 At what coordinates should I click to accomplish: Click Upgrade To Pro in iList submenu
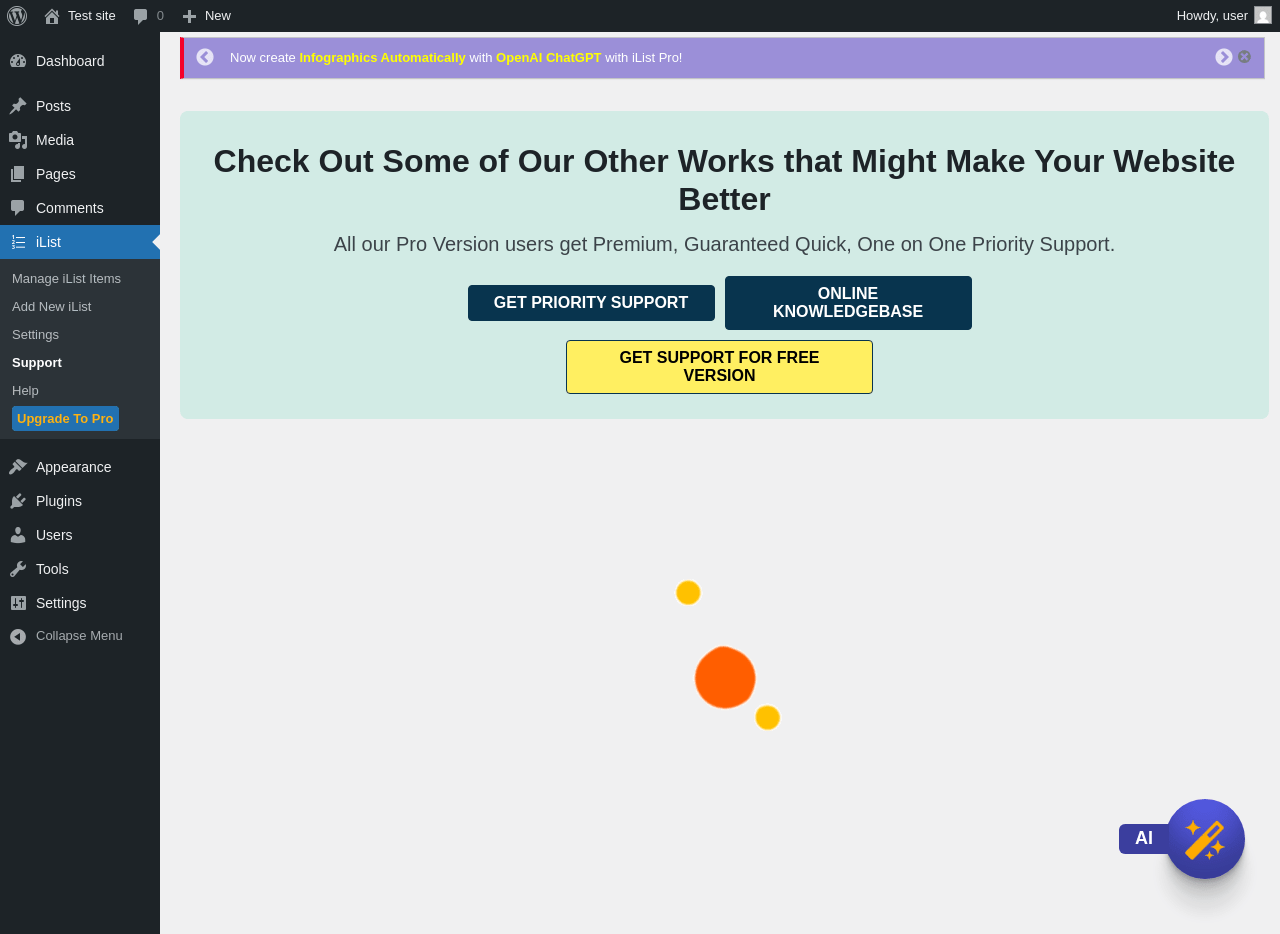pyautogui.click(x=65, y=419)
